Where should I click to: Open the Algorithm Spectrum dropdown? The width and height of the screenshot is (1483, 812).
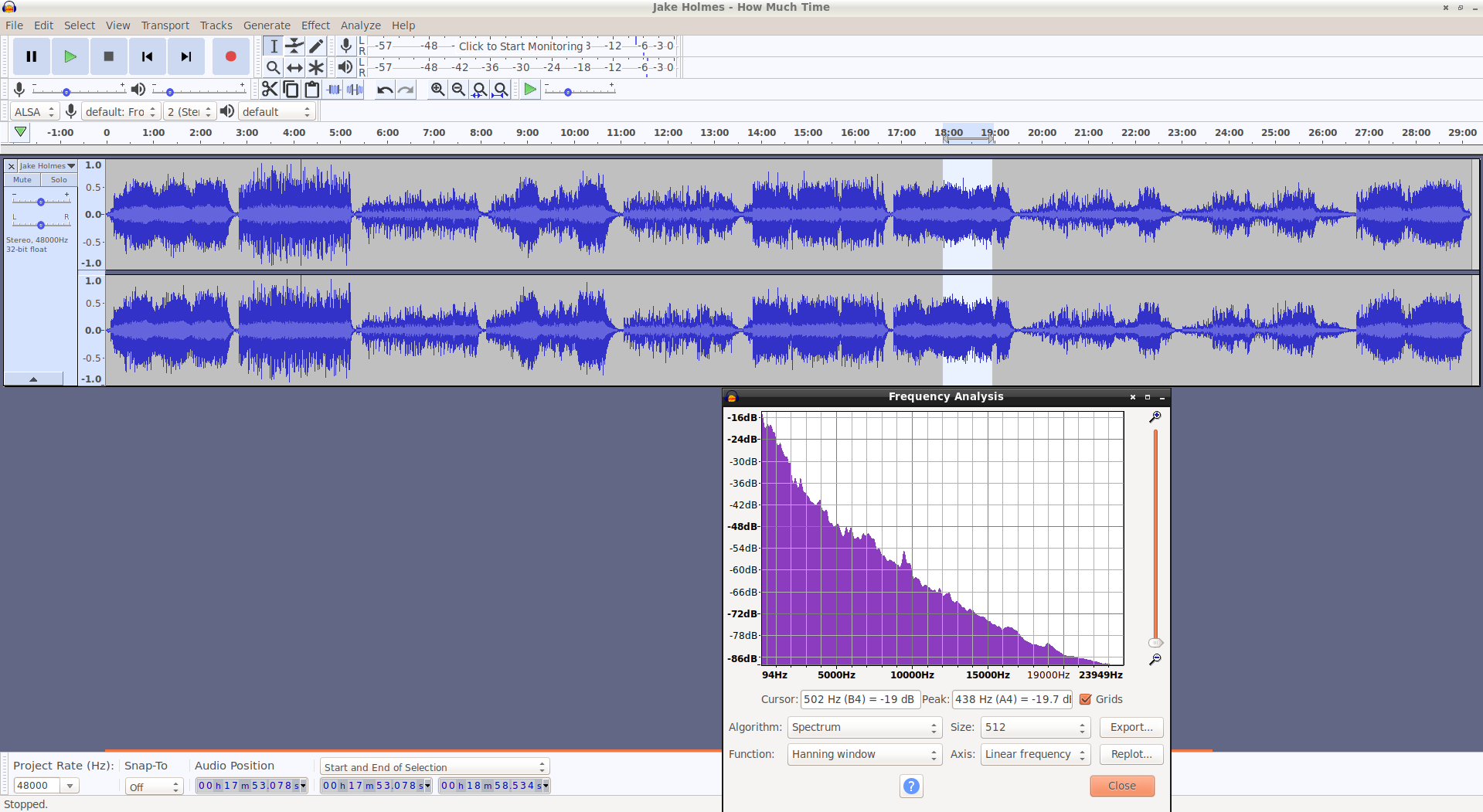(863, 727)
